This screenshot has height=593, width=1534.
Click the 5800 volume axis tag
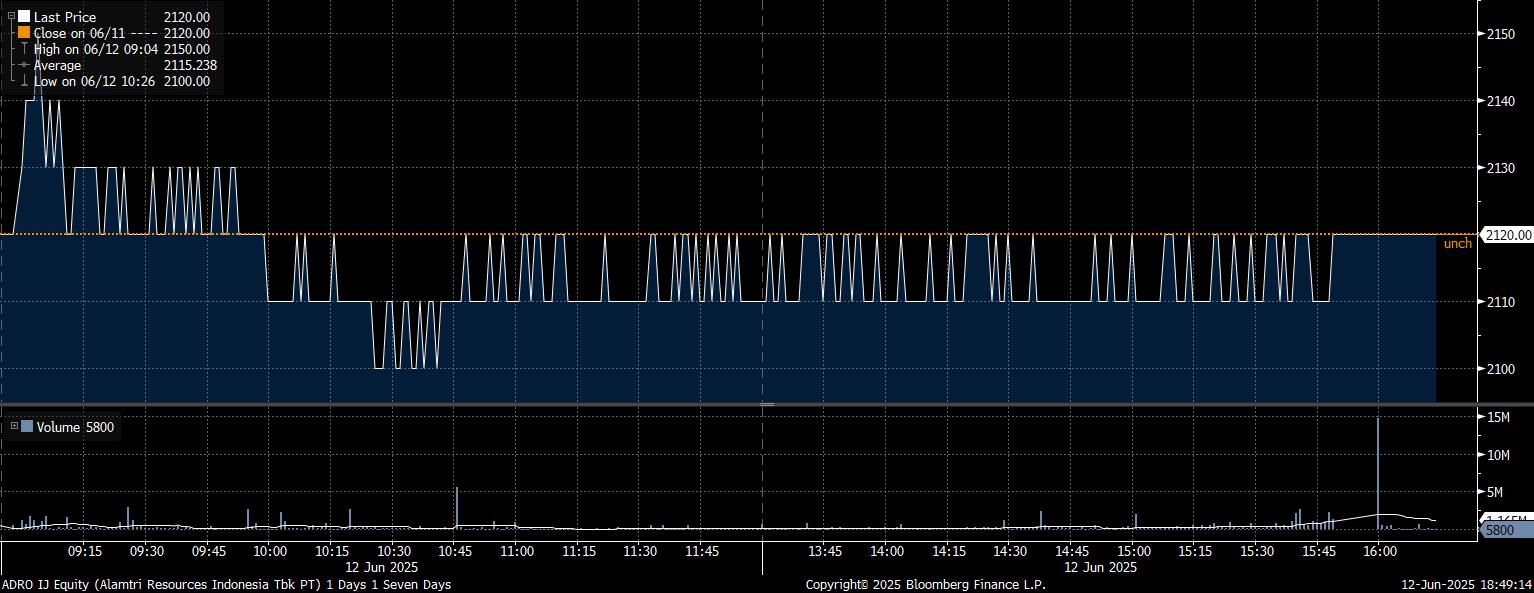click(x=1500, y=530)
